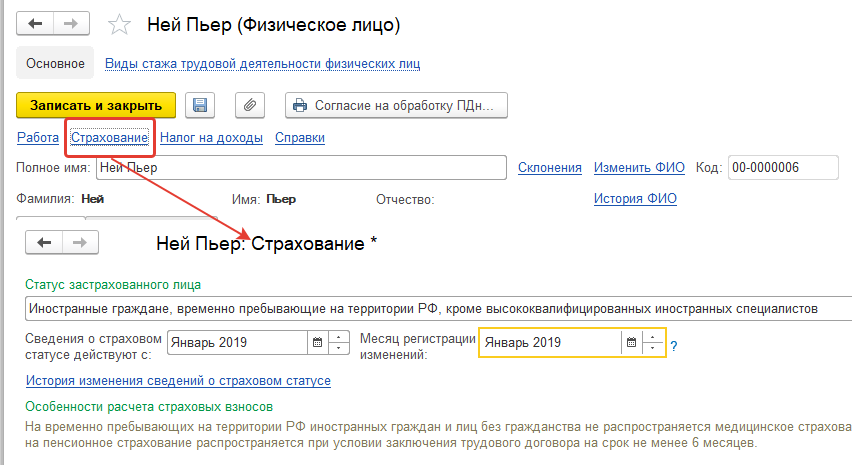Open Налог на доходы link
852x465 pixels.
pyautogui.click(x=211, y=138)
